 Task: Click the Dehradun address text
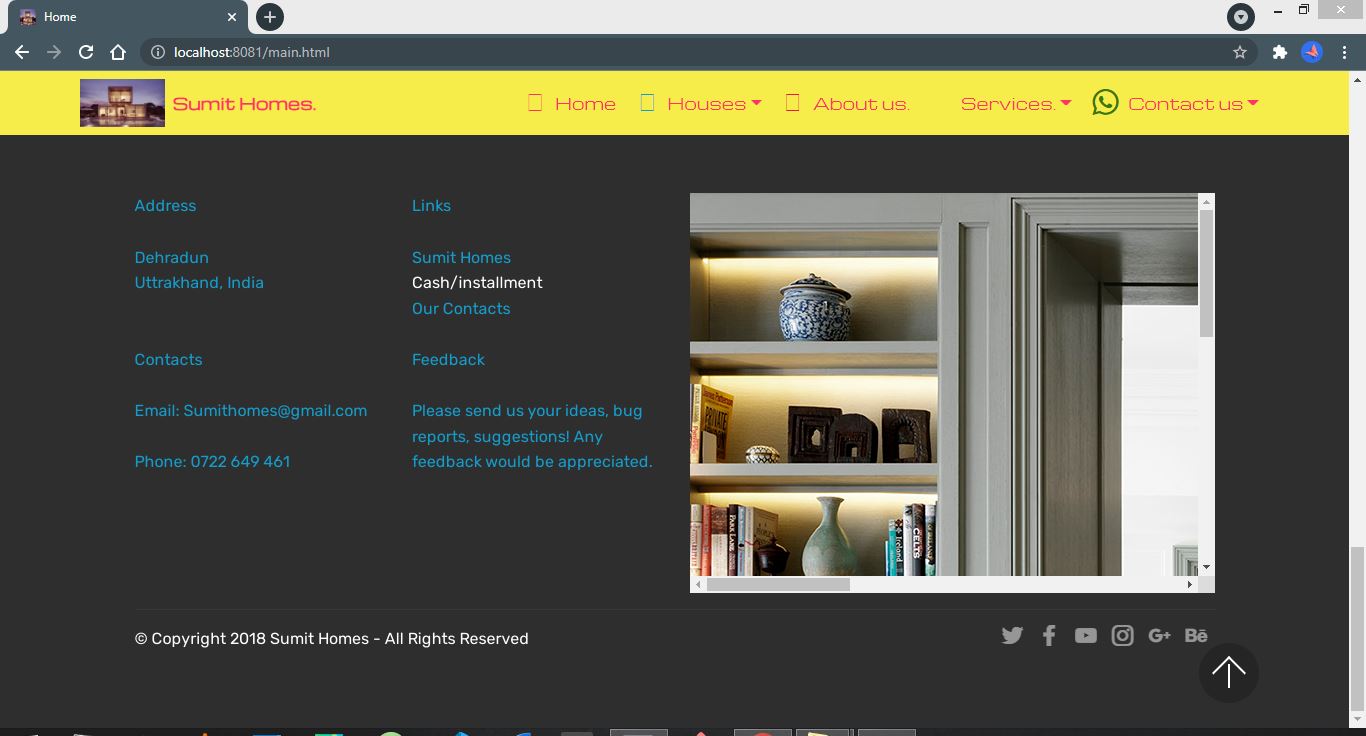click(172, 257)
